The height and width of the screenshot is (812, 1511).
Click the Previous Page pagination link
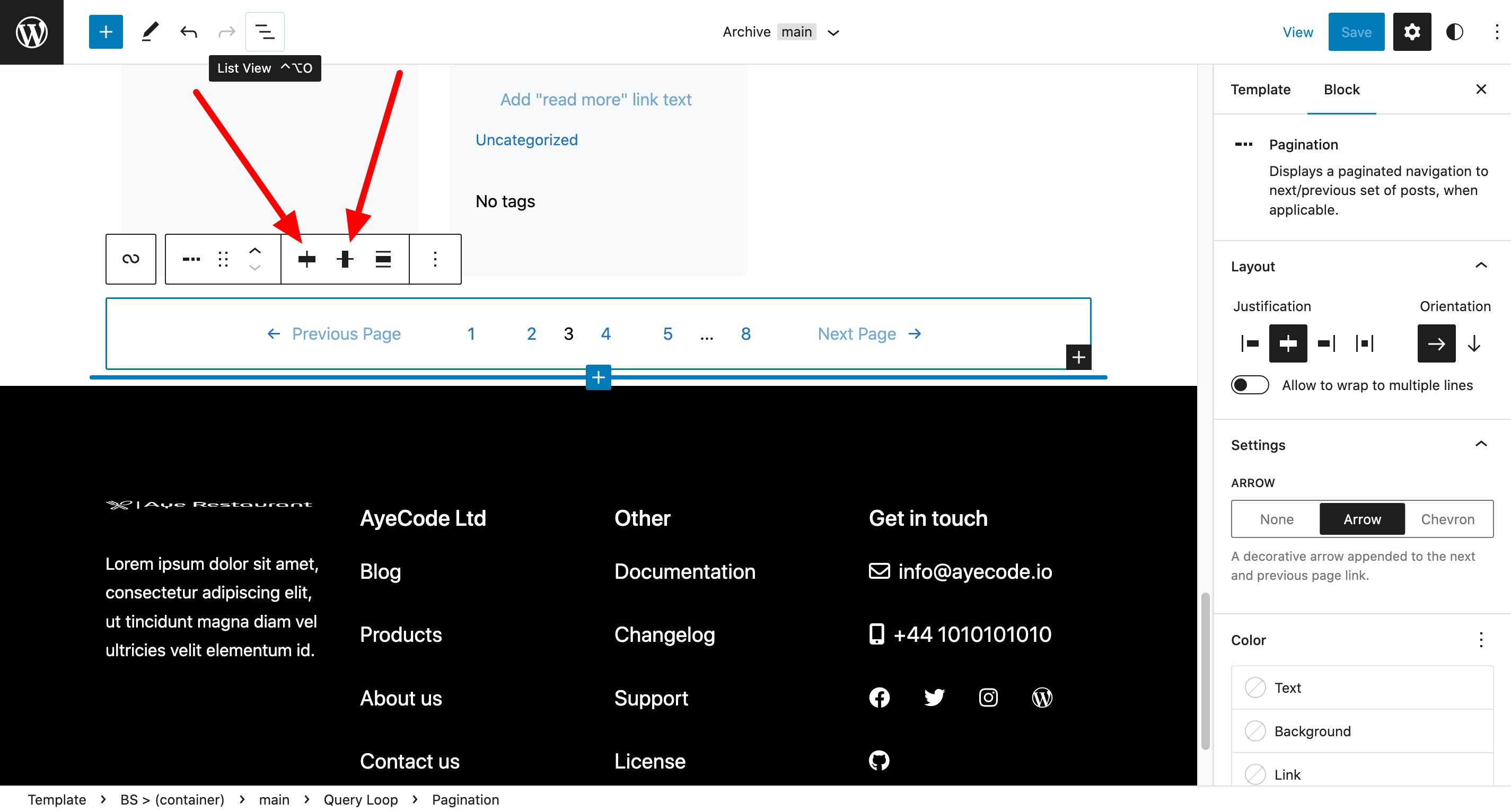coord(346,333)
